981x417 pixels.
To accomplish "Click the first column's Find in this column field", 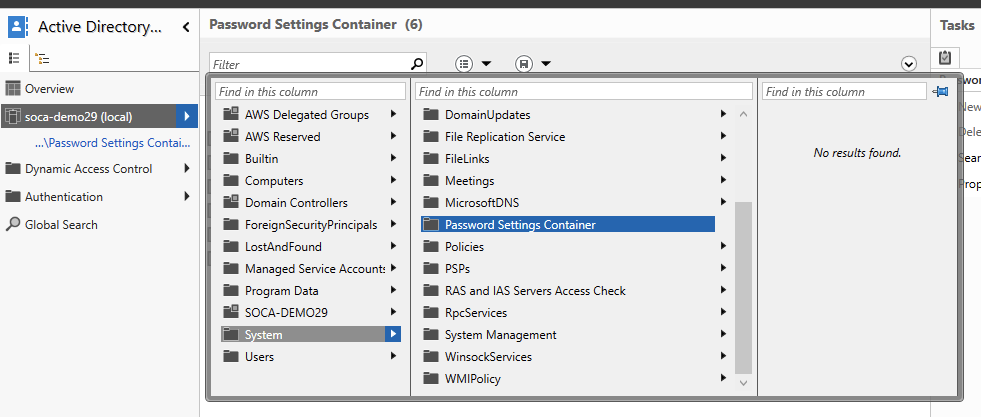I will coord(311,92).
